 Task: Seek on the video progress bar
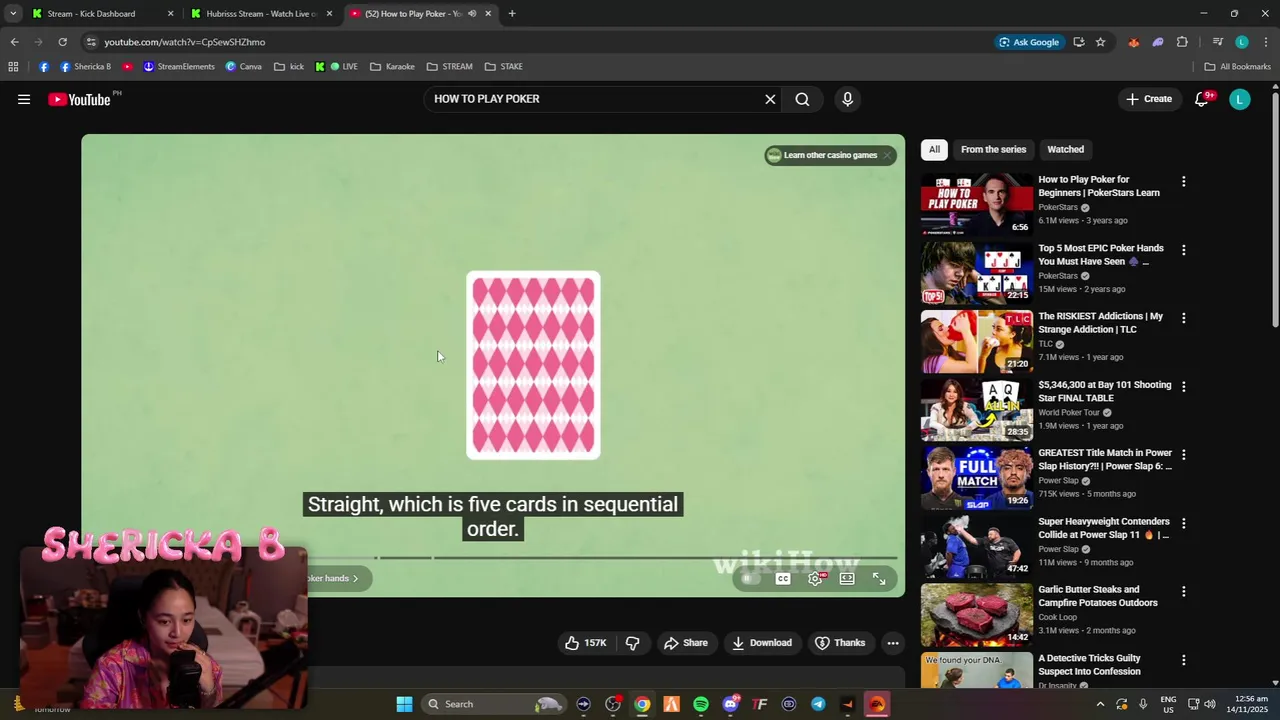pyautogui.click(x=601, y=557)
